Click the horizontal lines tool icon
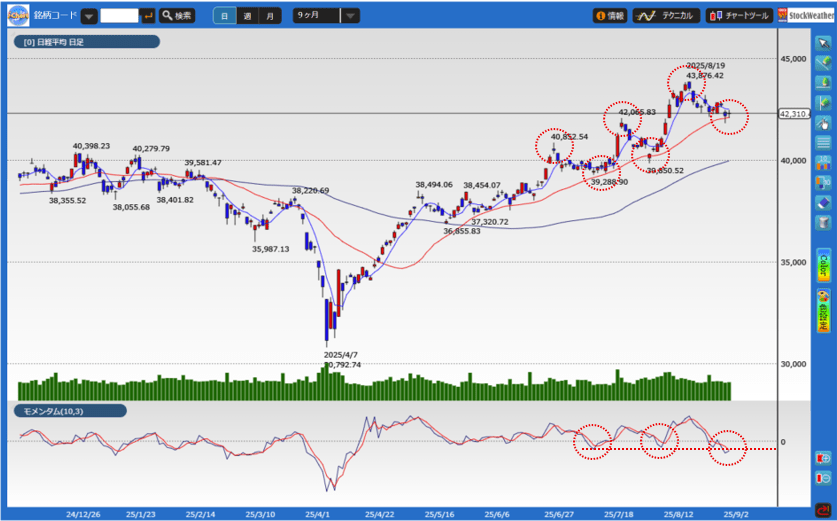The width and height of the screenshot is (837, 521). [x=823, y=143]
